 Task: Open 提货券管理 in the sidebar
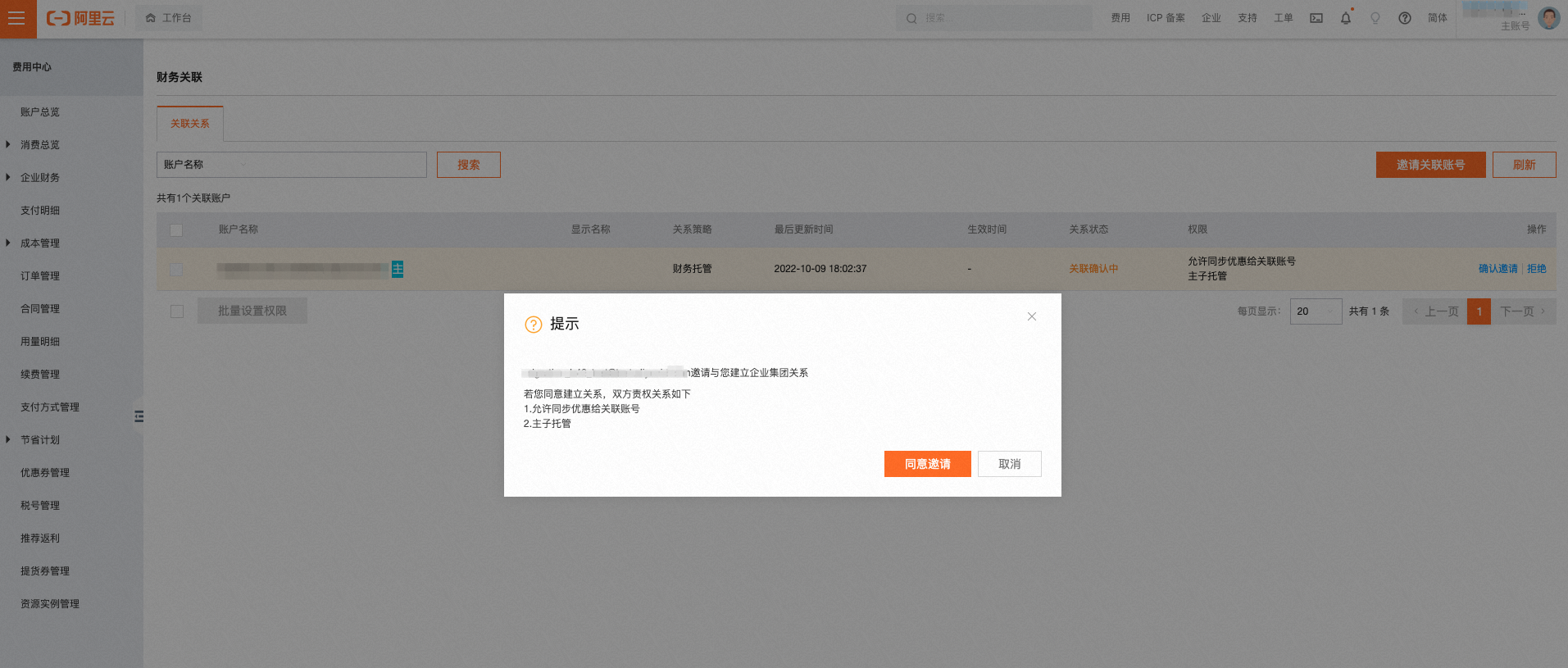tap(45, 571)
